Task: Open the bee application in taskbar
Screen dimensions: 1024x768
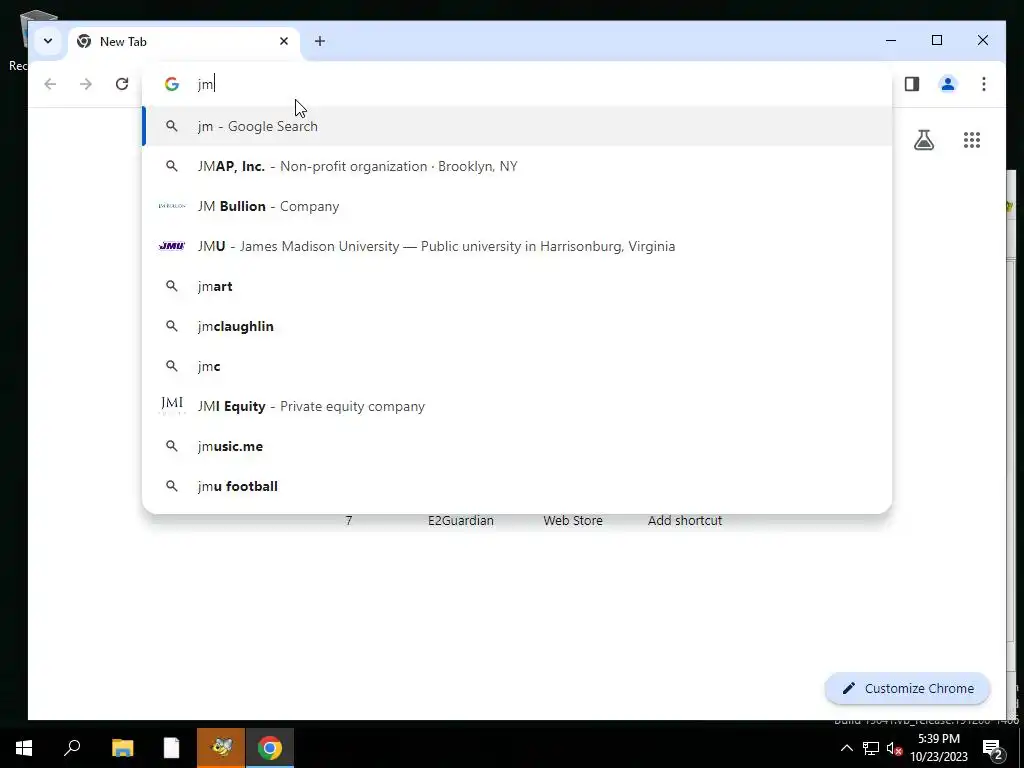Action: (x=221, y=748)
